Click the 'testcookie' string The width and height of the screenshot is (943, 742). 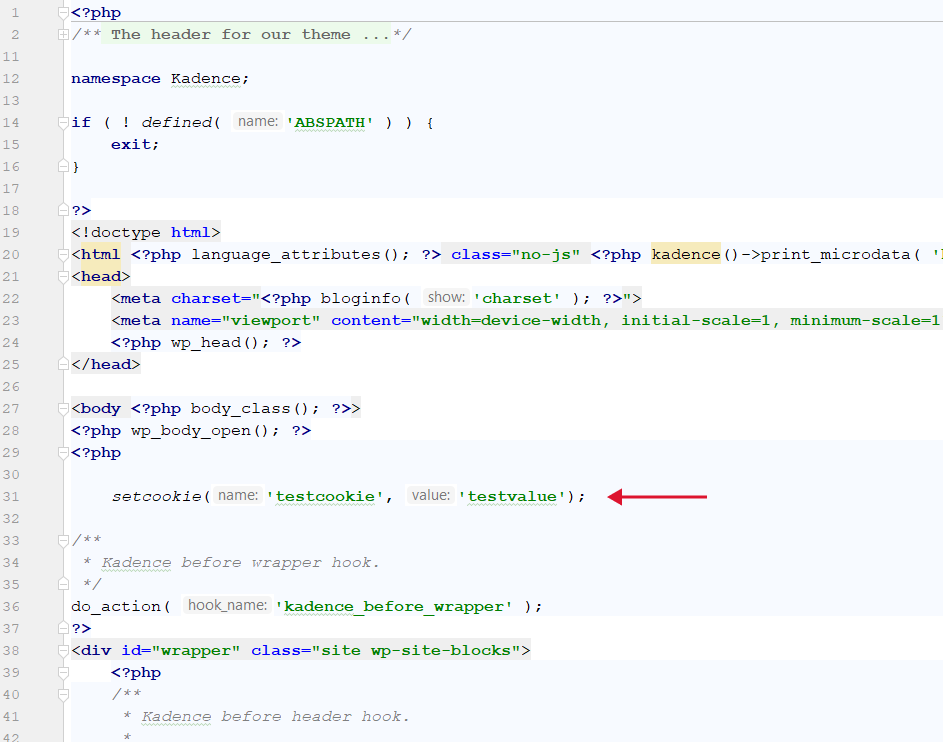[325, 497]
